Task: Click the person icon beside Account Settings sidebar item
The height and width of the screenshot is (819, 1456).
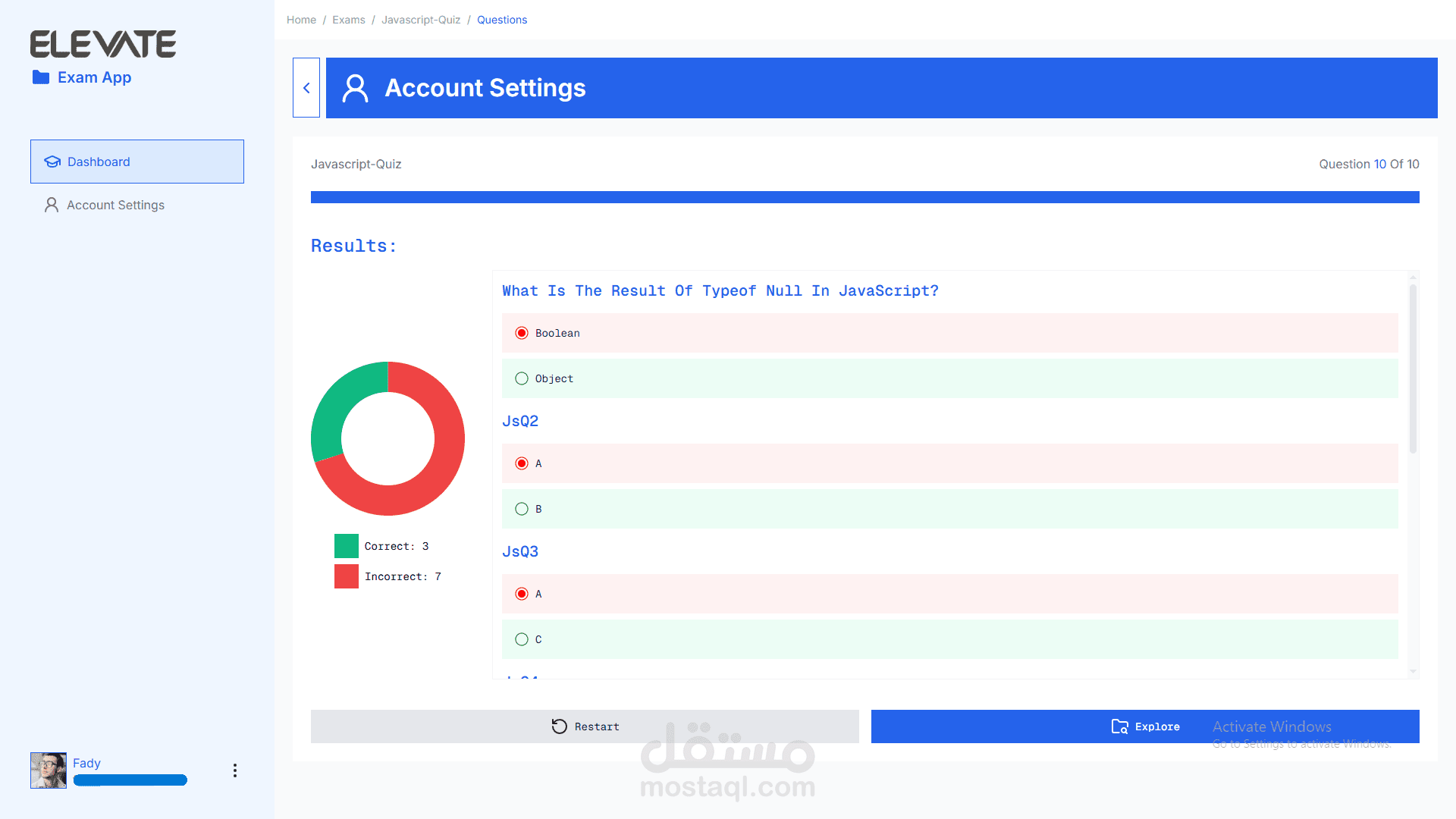Action: [x=52, y=205]
